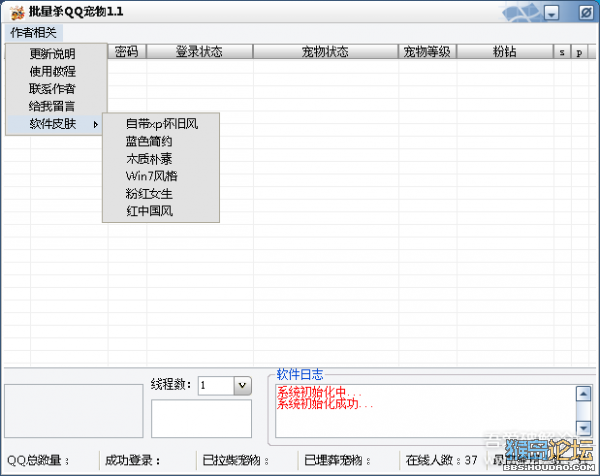Click the 粉钻 column header

point(505,52)
